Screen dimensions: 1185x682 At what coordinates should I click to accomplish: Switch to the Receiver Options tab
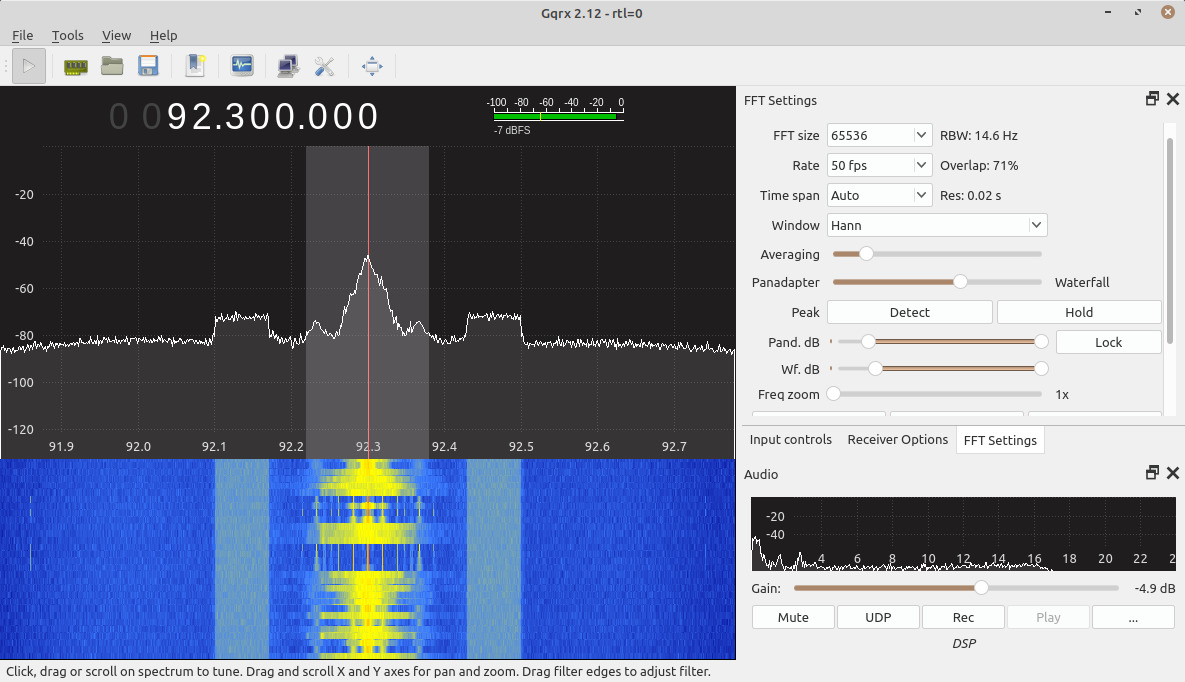pos(897,439)
